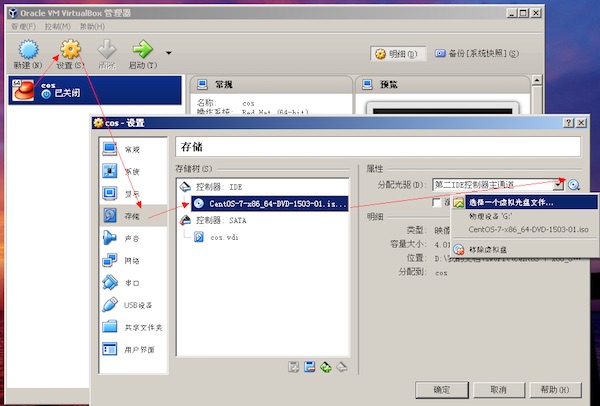Open the dropdown arrow beside the Start button
This screenshot has width=600, height=406.
[168, 53]
